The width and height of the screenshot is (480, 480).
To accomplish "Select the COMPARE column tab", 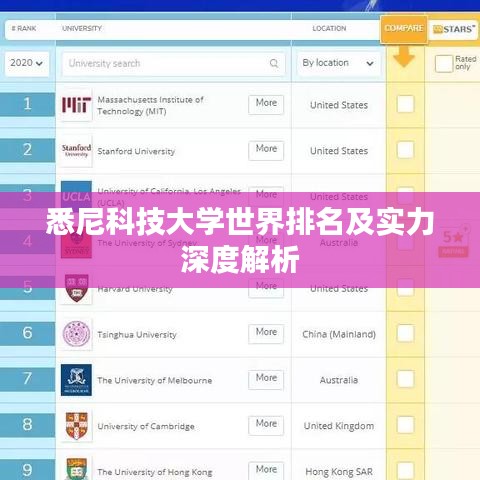I will pos(404,29).
